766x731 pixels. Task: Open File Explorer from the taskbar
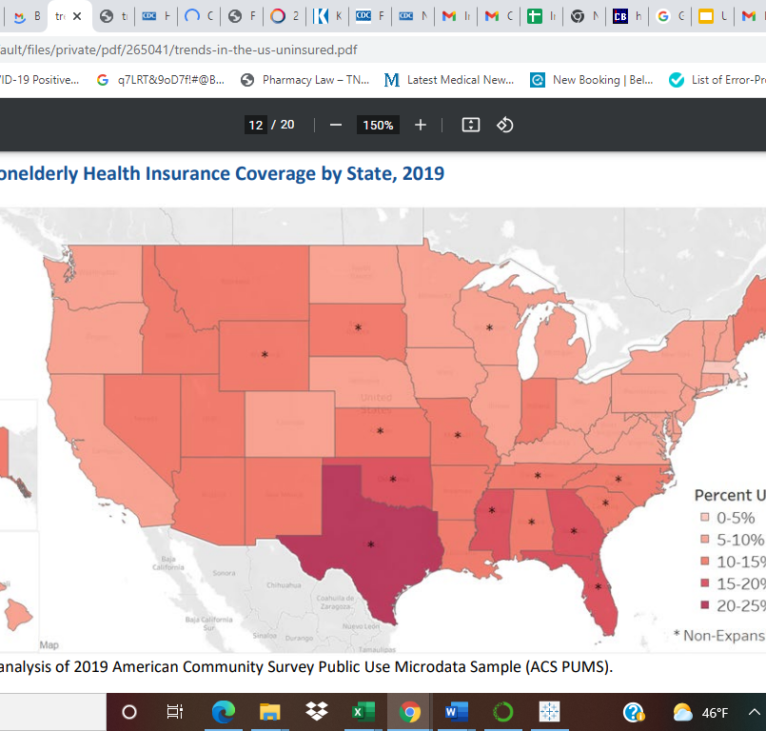(270, 712)
